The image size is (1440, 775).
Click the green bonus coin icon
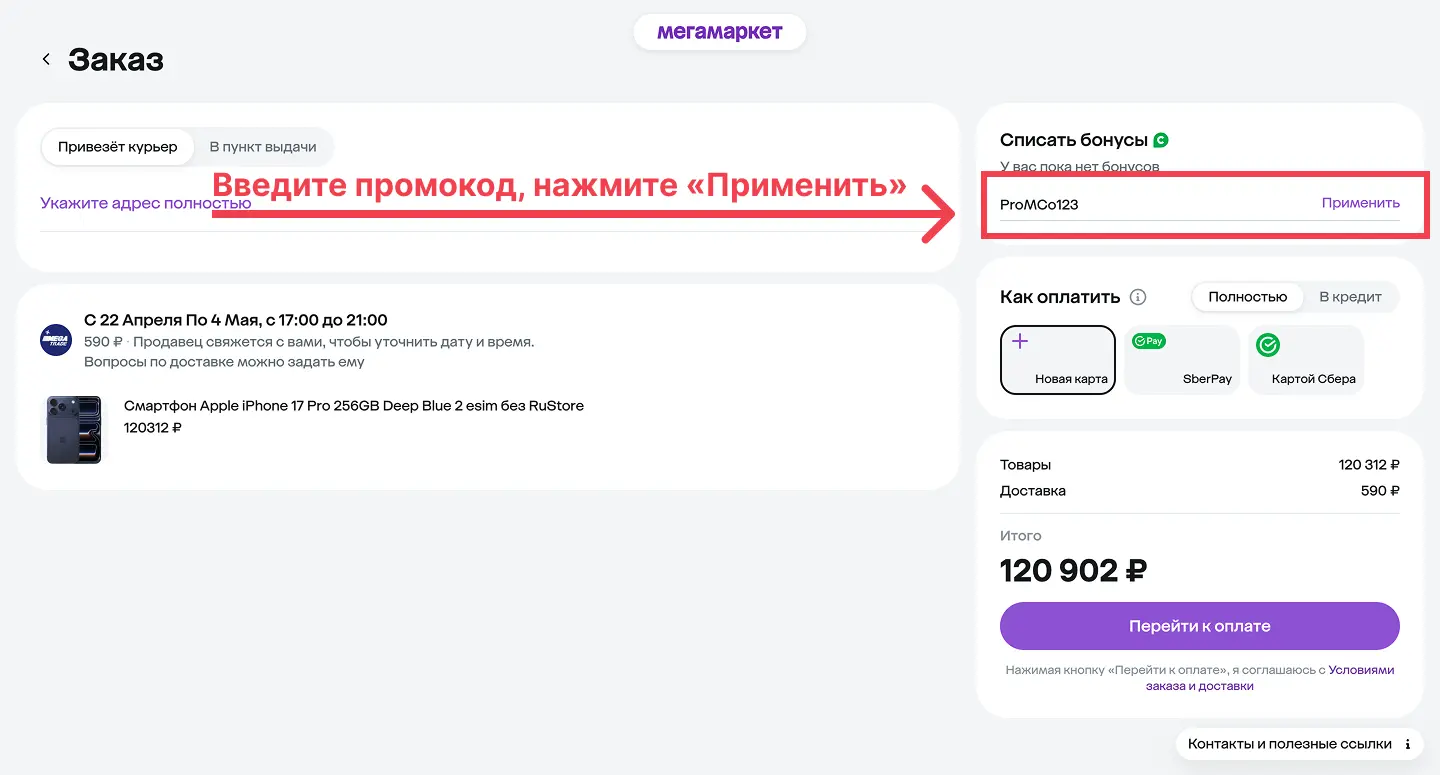click(1161, 140)
